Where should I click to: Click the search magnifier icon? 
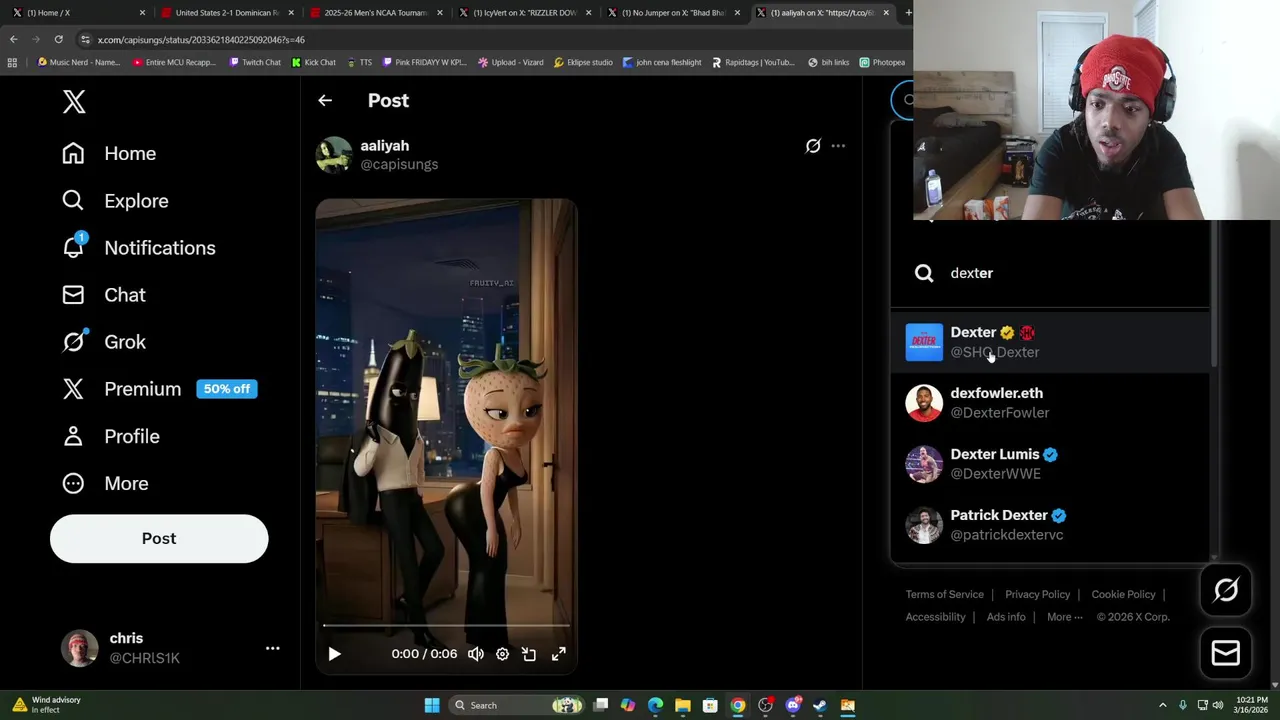(x=924, y=273)
